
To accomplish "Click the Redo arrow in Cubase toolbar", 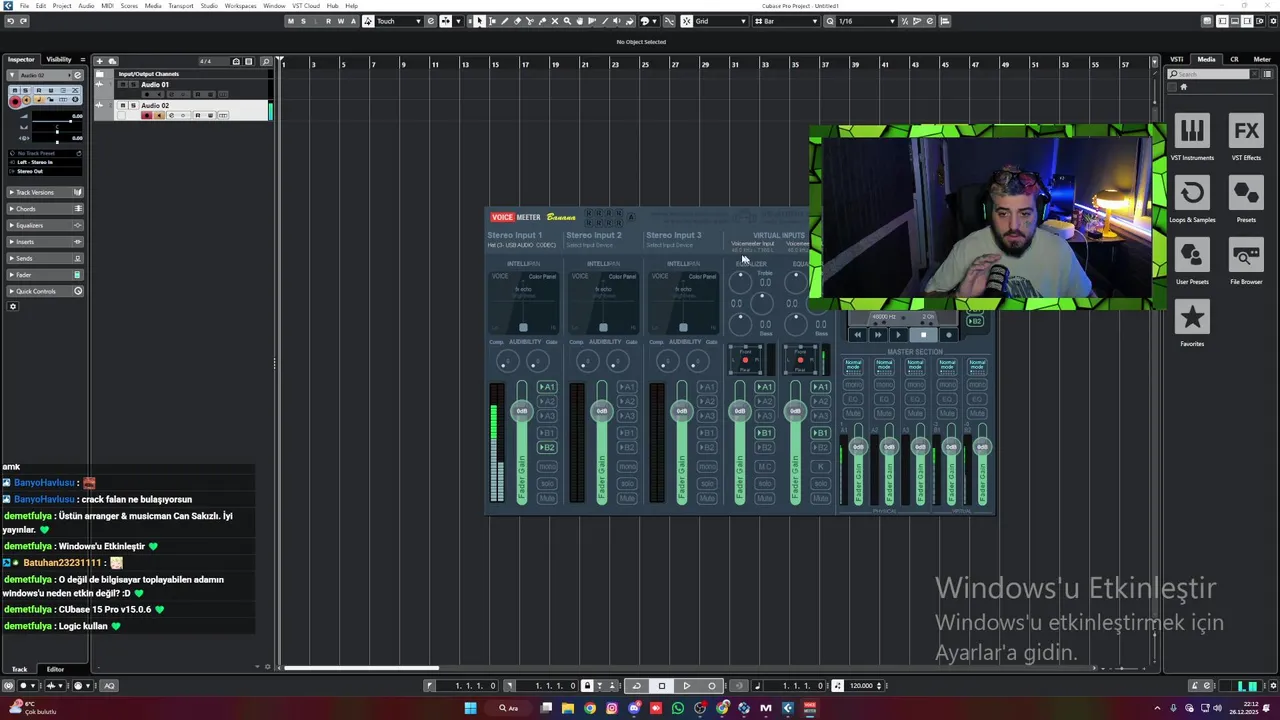I will coord(23,21).
